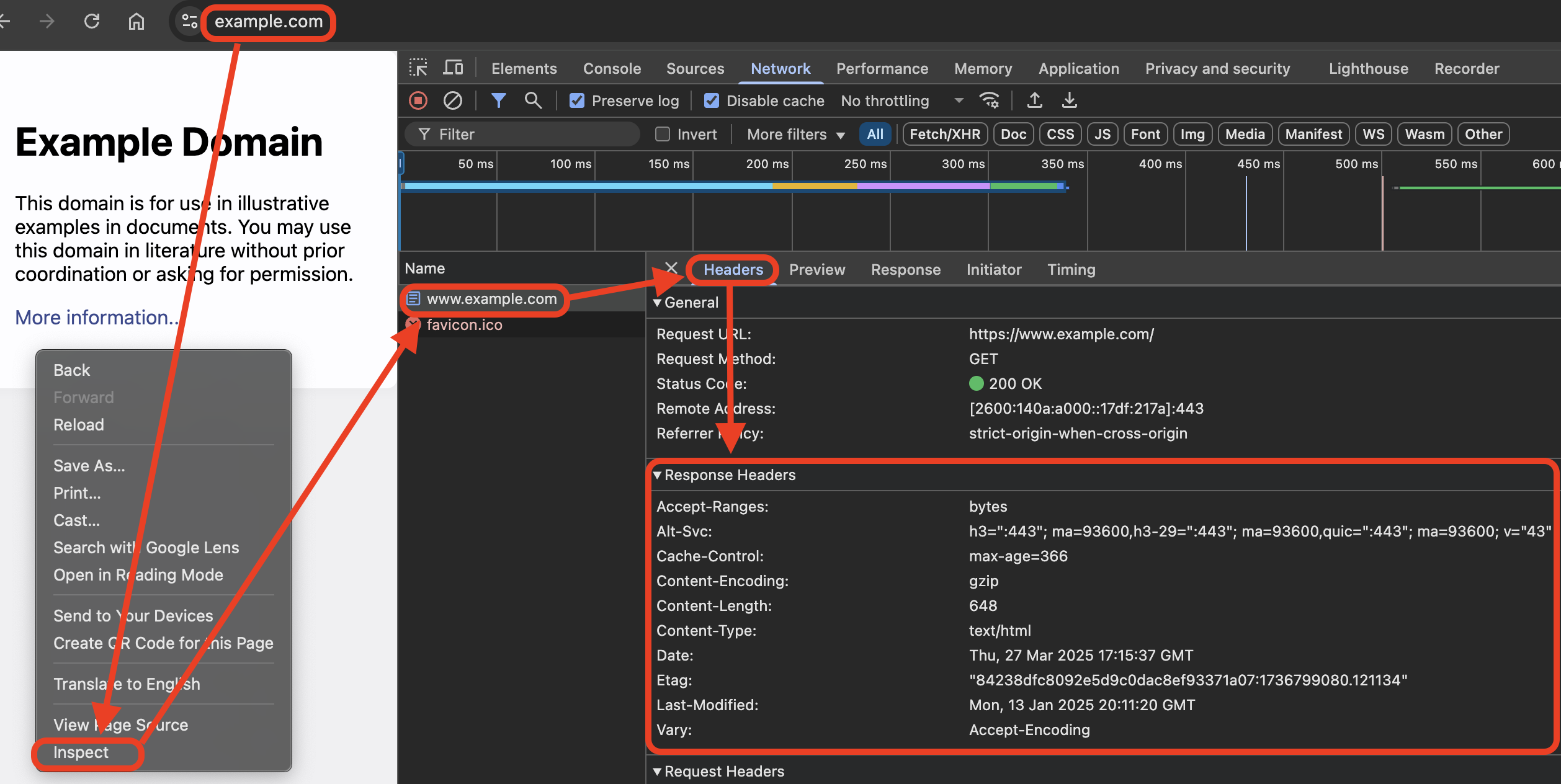The width and height of the screenshot is (1561, 784).
Task: Filter requests by CSS type
Action: click(1060, 134)
